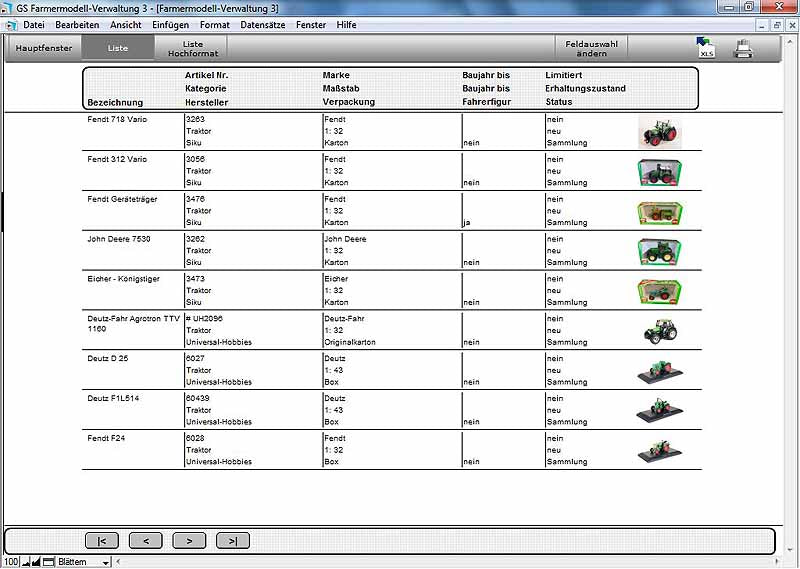Open the Einfügen menu
This screenshot has height=569, width=800.
click(x=171, y=24)
